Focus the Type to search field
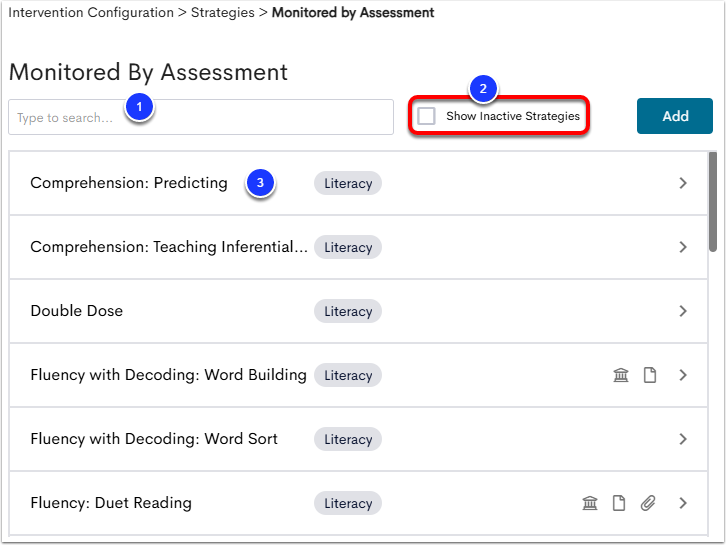 click(201, 117)
